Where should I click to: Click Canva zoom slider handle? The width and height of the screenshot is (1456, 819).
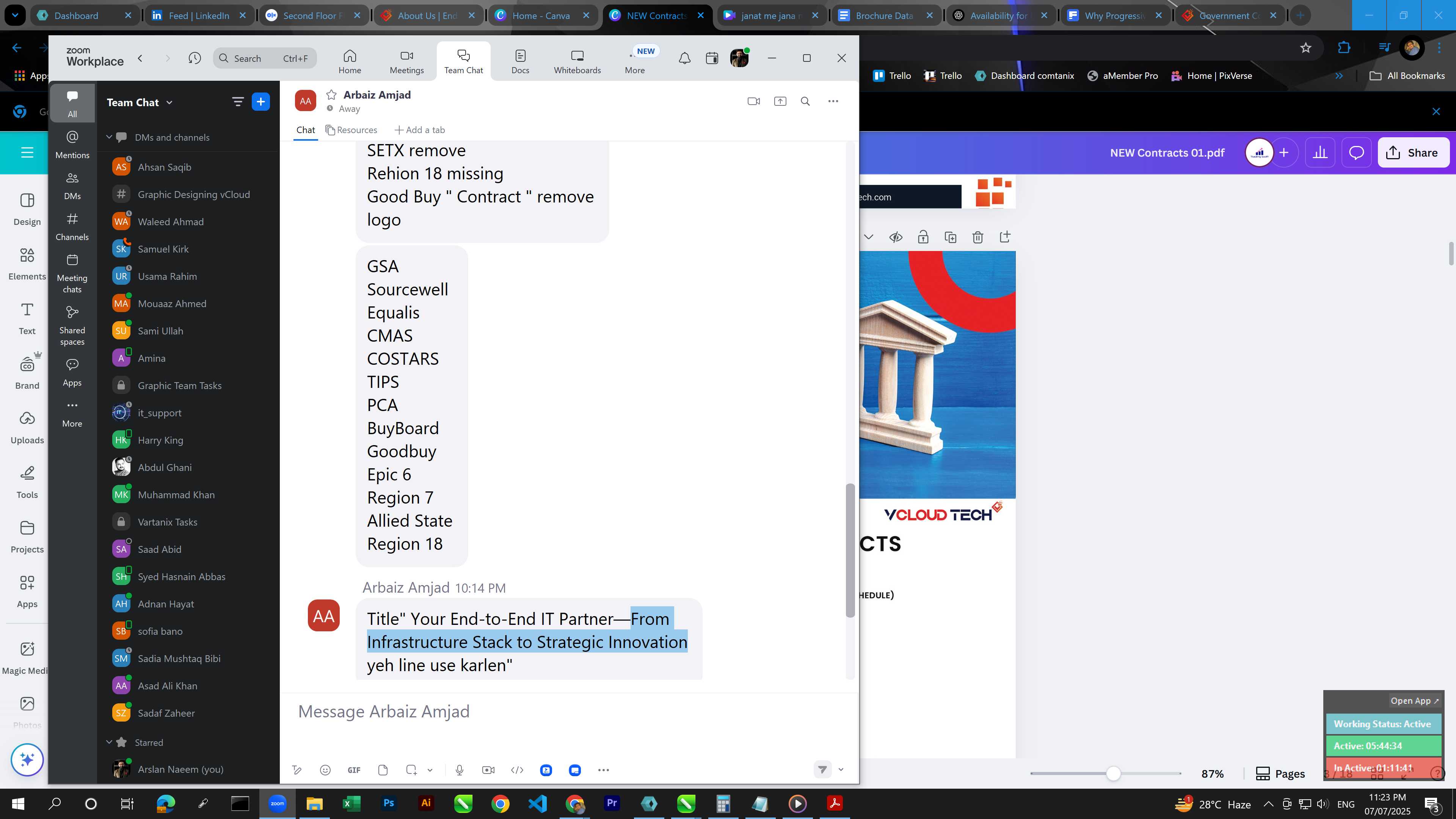(1113, 773)
